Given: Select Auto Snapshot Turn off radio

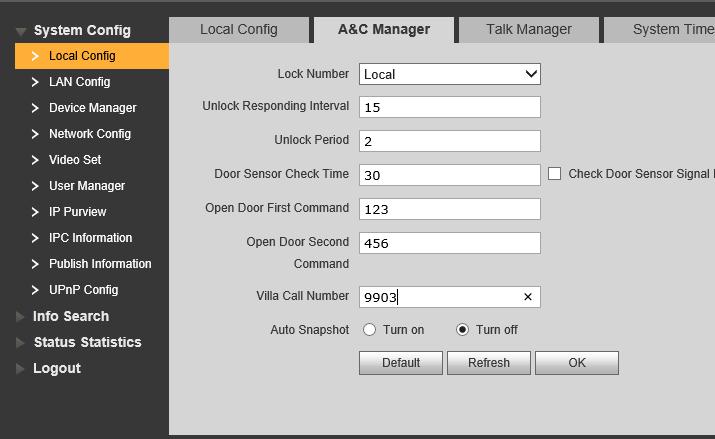Looking at the screenshot, I should click(x=462, y=330).
